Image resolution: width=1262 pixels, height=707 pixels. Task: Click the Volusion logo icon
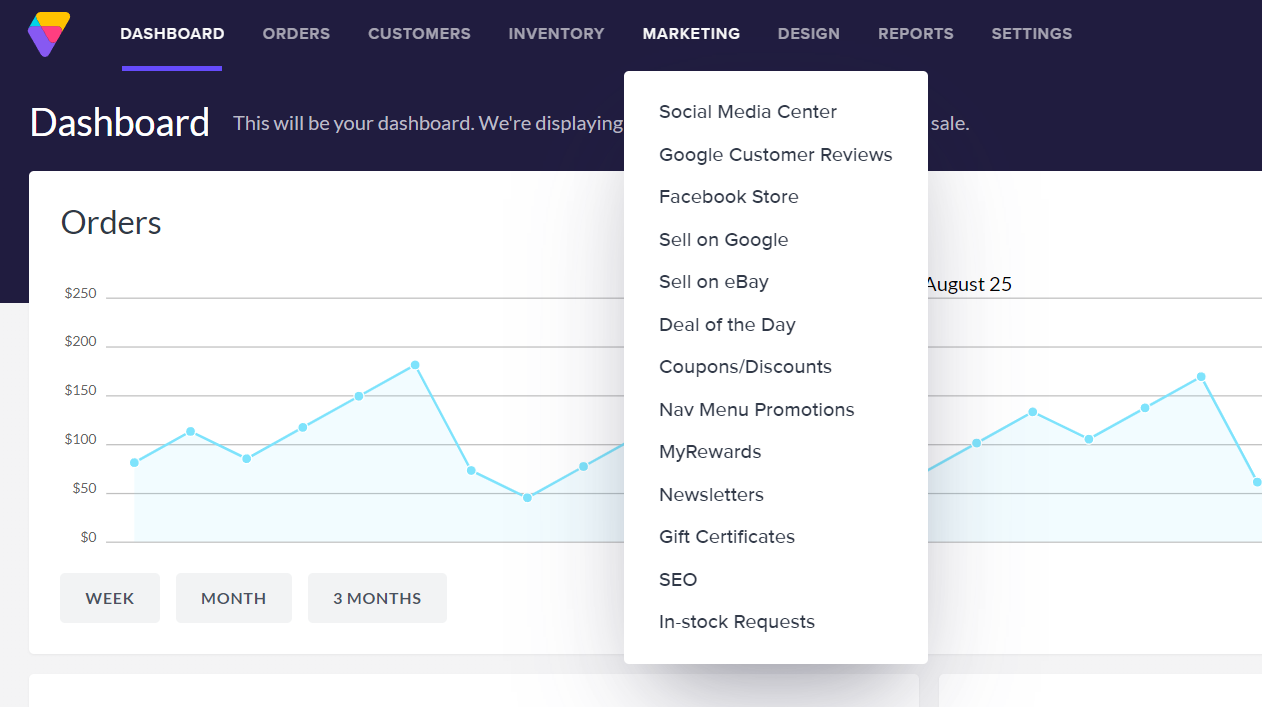click(48, 33)
